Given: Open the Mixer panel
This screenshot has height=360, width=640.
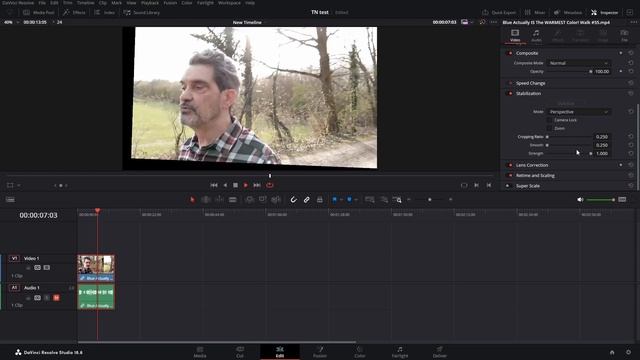Looking at the screenshot, I should point(535,13).
